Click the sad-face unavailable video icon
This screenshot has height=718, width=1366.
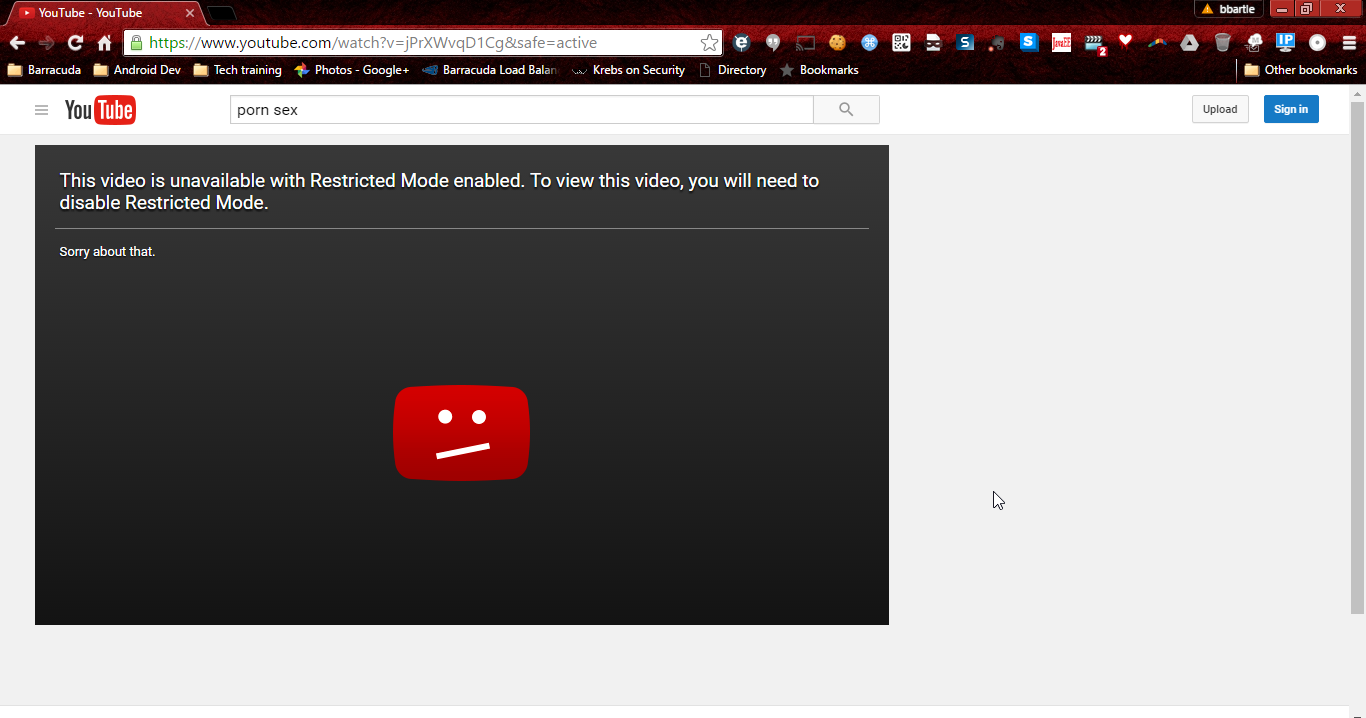tap(461, 433)
